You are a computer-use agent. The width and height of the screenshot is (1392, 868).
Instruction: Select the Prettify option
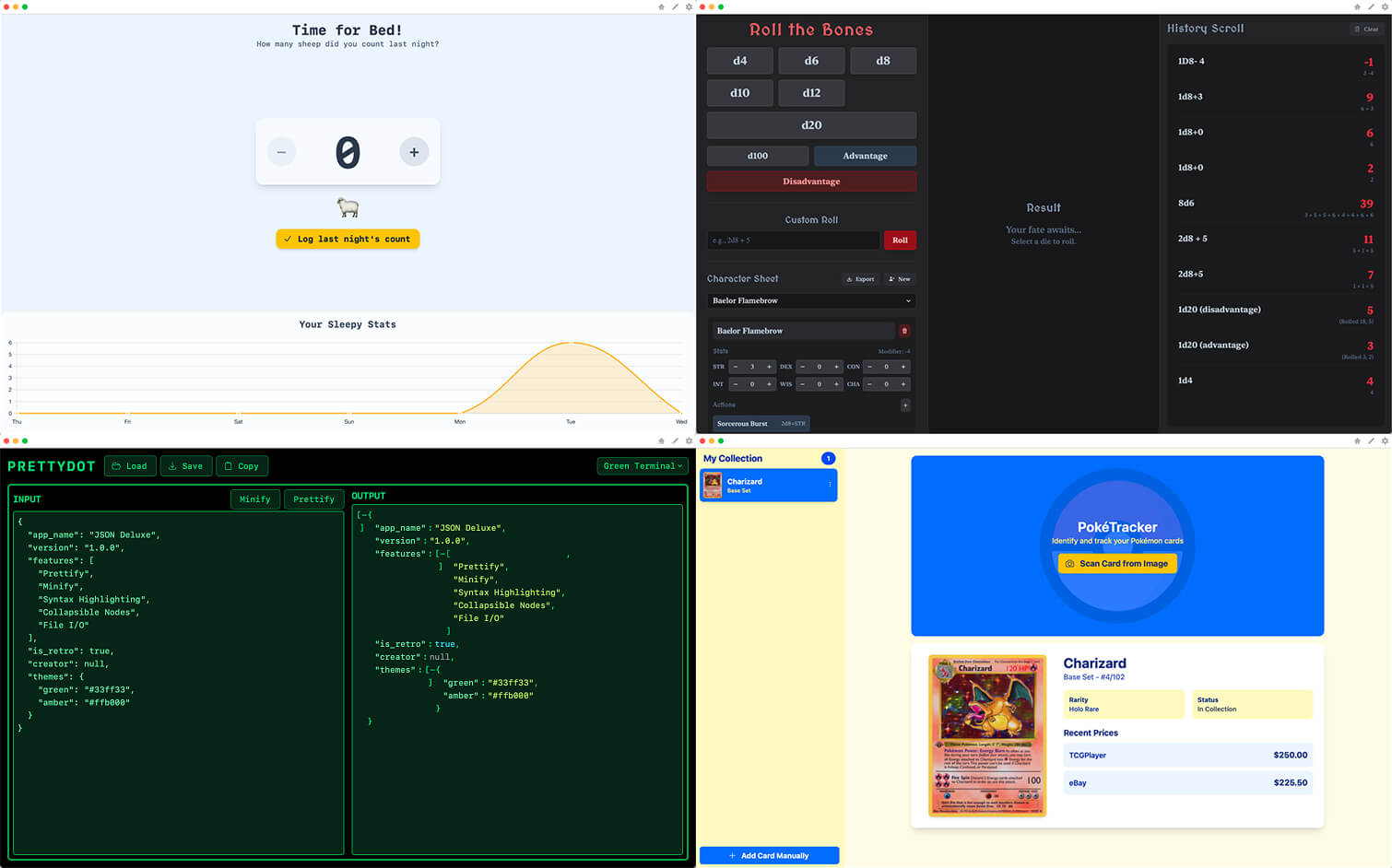(x=313, y=499)
